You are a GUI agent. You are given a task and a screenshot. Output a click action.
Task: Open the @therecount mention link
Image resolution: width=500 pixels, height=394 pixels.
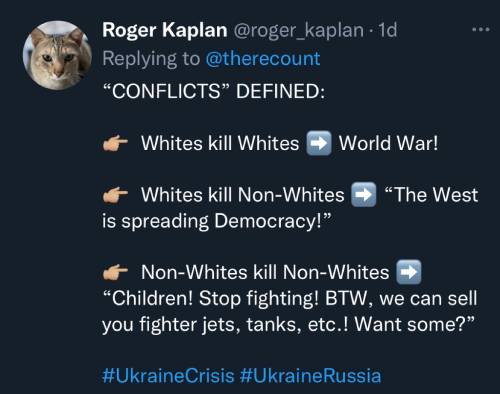point(263,59)
